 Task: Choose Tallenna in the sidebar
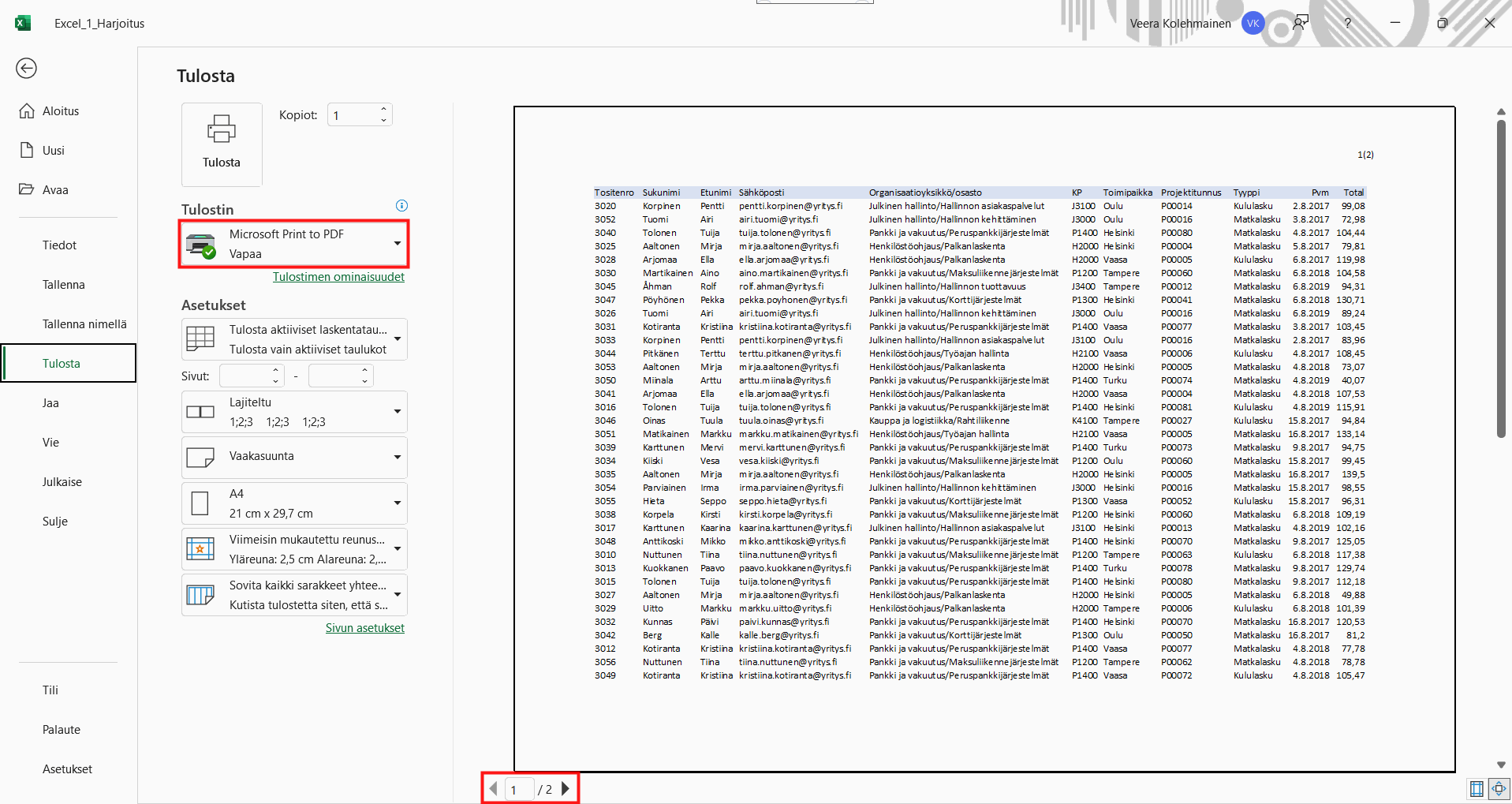point(64,285)
